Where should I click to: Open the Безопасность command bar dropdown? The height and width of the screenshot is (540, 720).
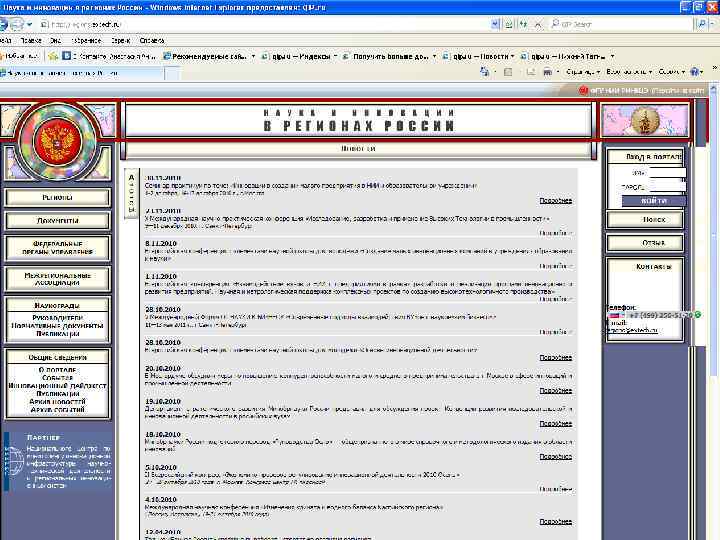pyautogui.click(x=629, y=72)
